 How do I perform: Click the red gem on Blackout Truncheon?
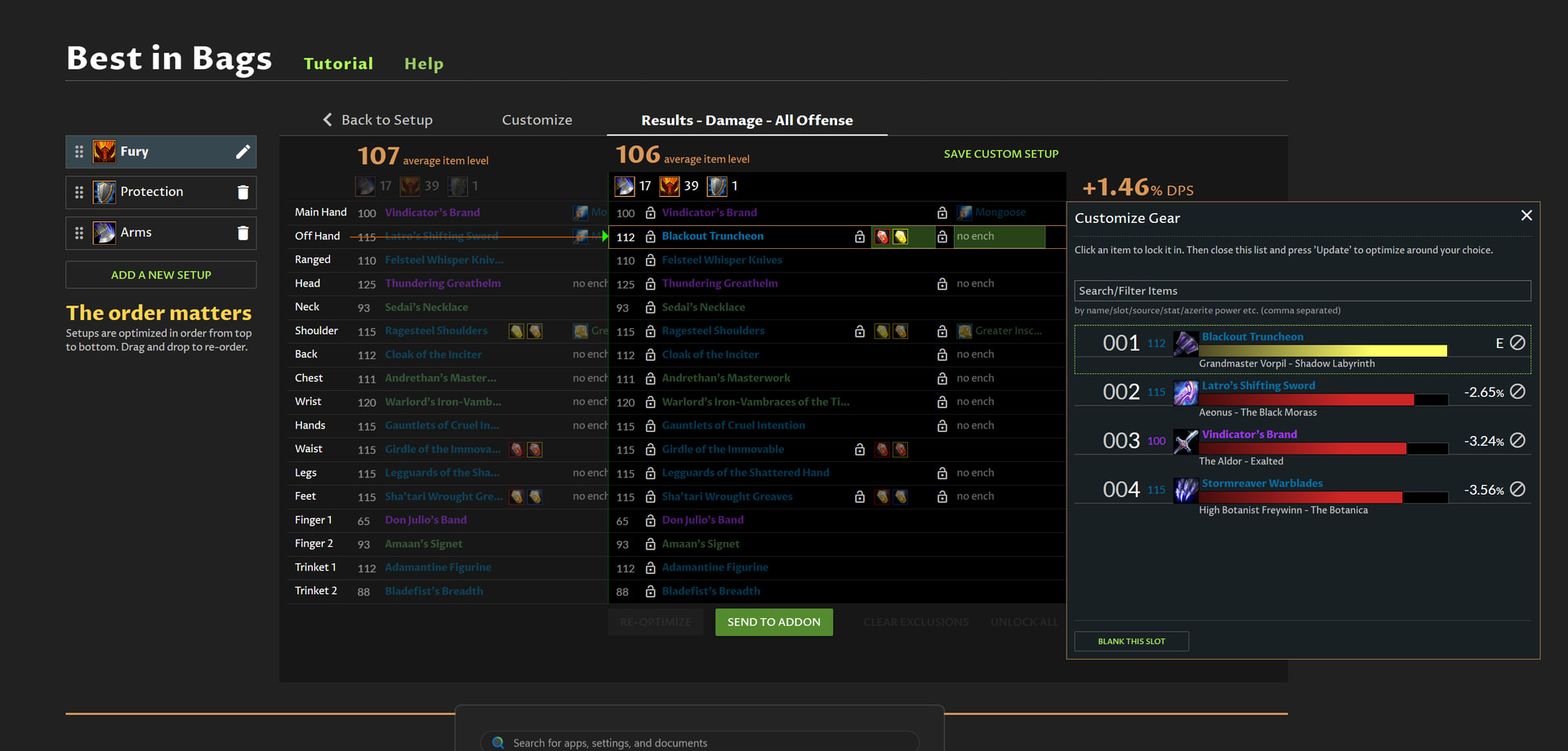(882, 237)
